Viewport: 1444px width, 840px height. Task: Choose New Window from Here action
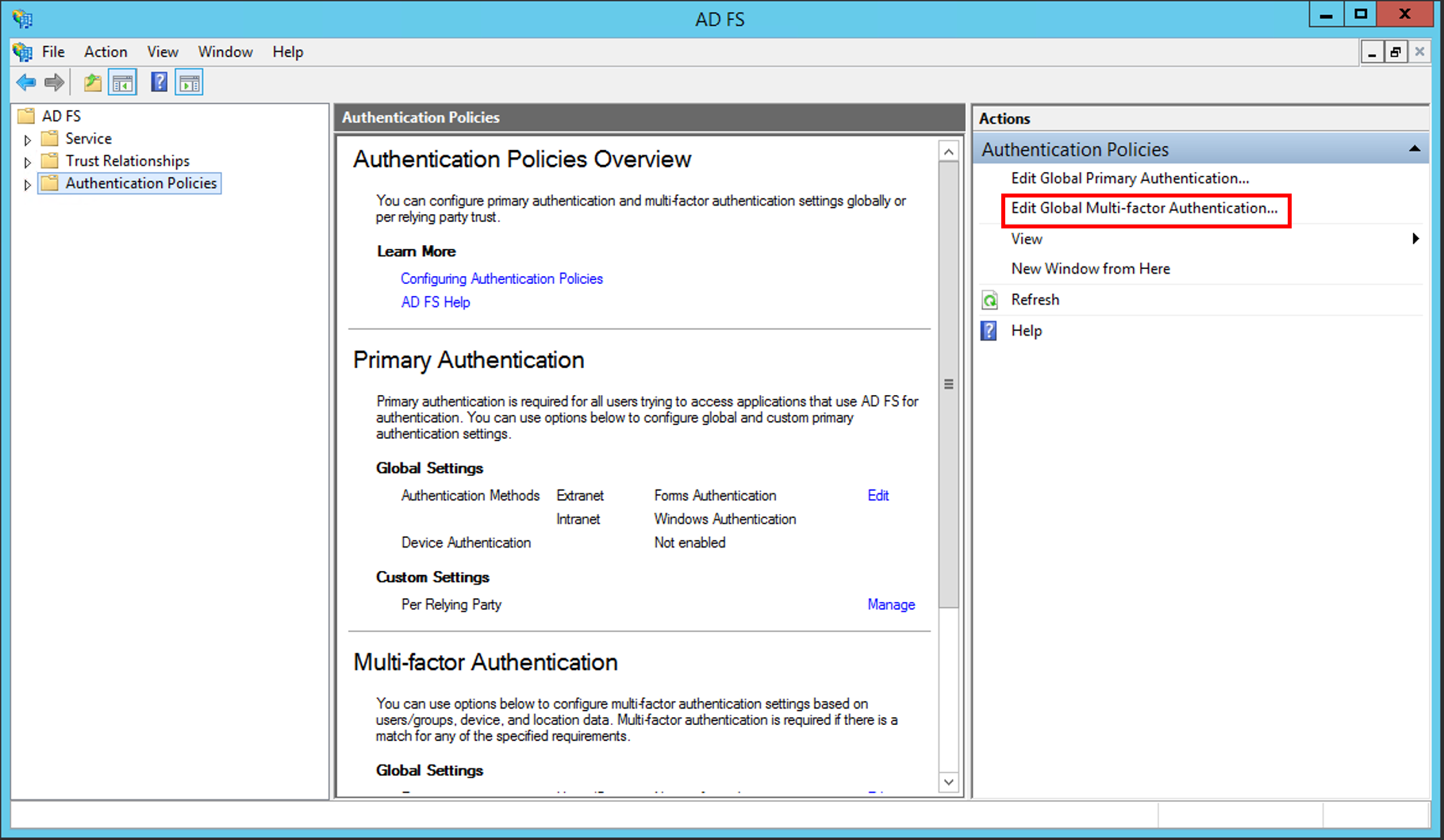(1090, 269)
